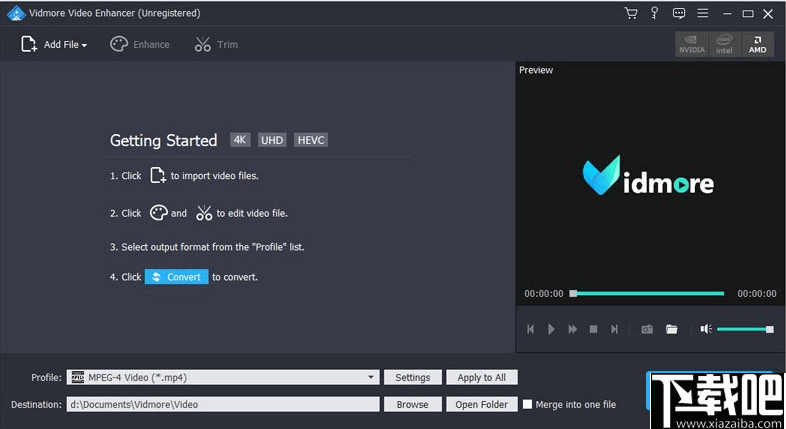
Task: Skip to next in preview player
Action: click(615, 329)
